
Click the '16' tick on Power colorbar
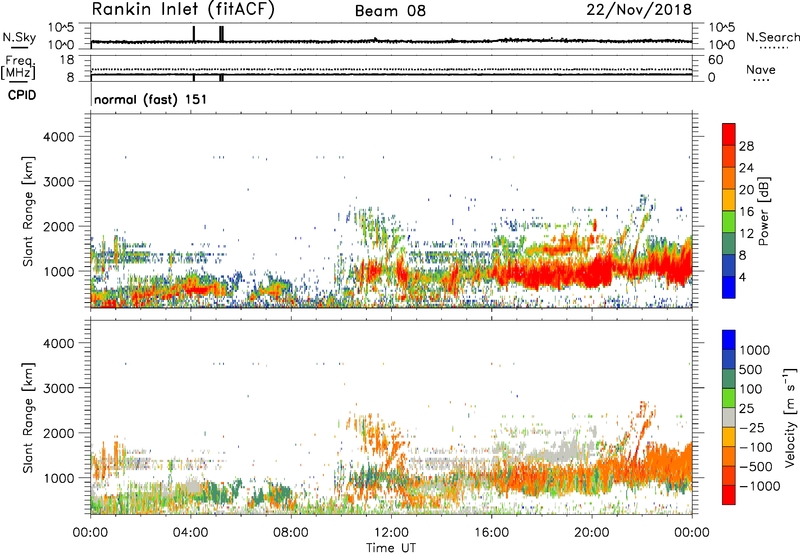pos(746,212)
